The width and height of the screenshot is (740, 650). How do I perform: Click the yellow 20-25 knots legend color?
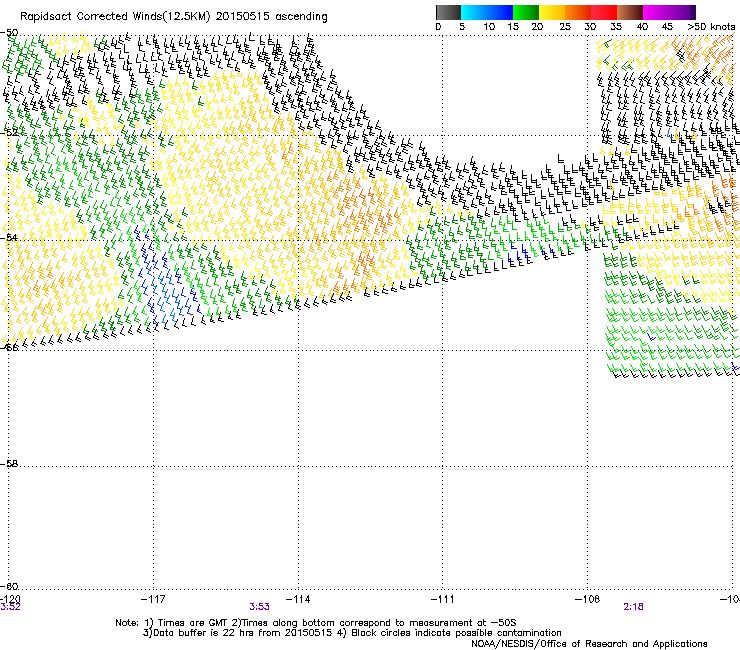coord(552,12)
